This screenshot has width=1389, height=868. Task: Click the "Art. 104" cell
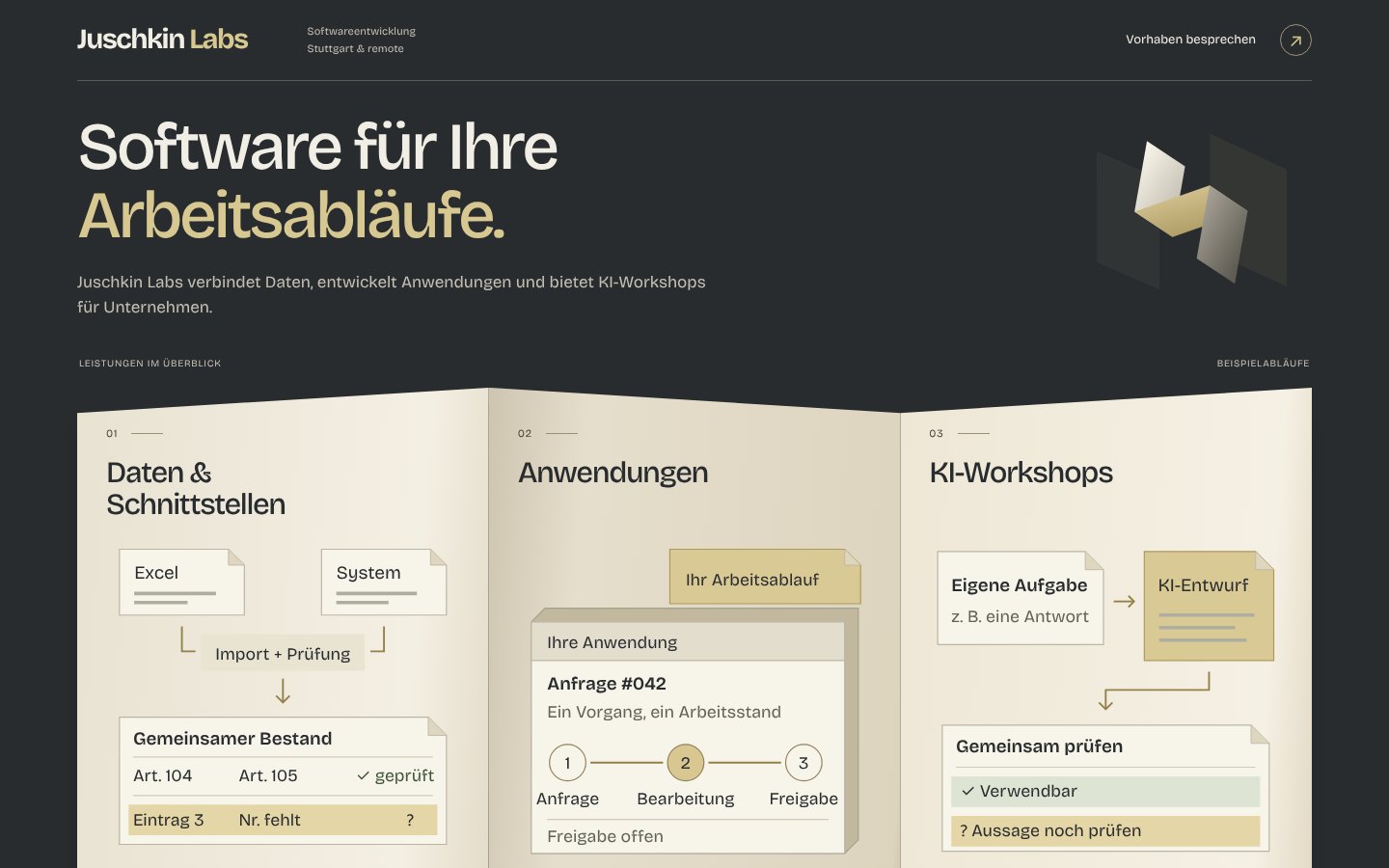coord(162,775)
